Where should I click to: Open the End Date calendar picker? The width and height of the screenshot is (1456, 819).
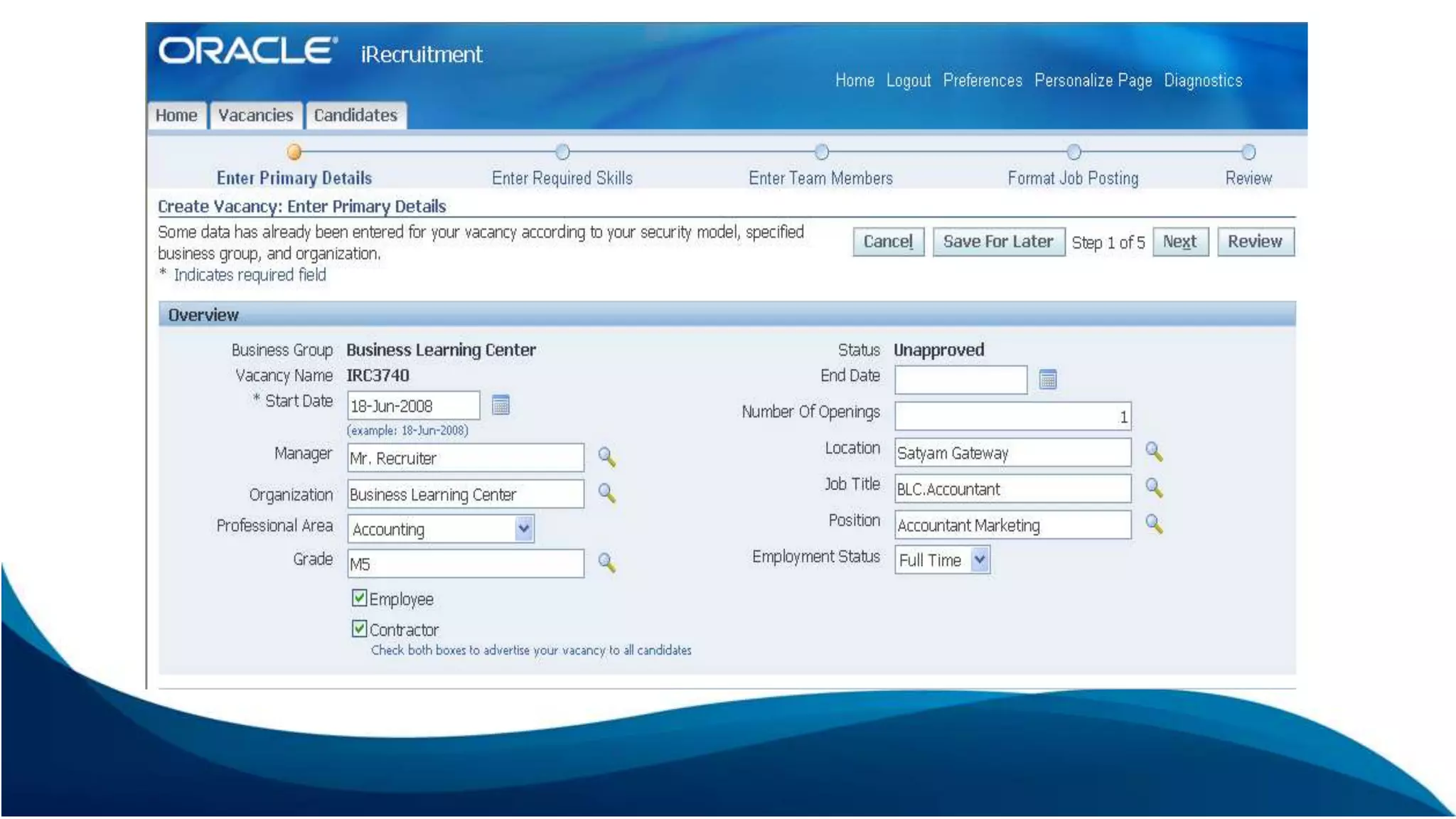coord(1047,380)
